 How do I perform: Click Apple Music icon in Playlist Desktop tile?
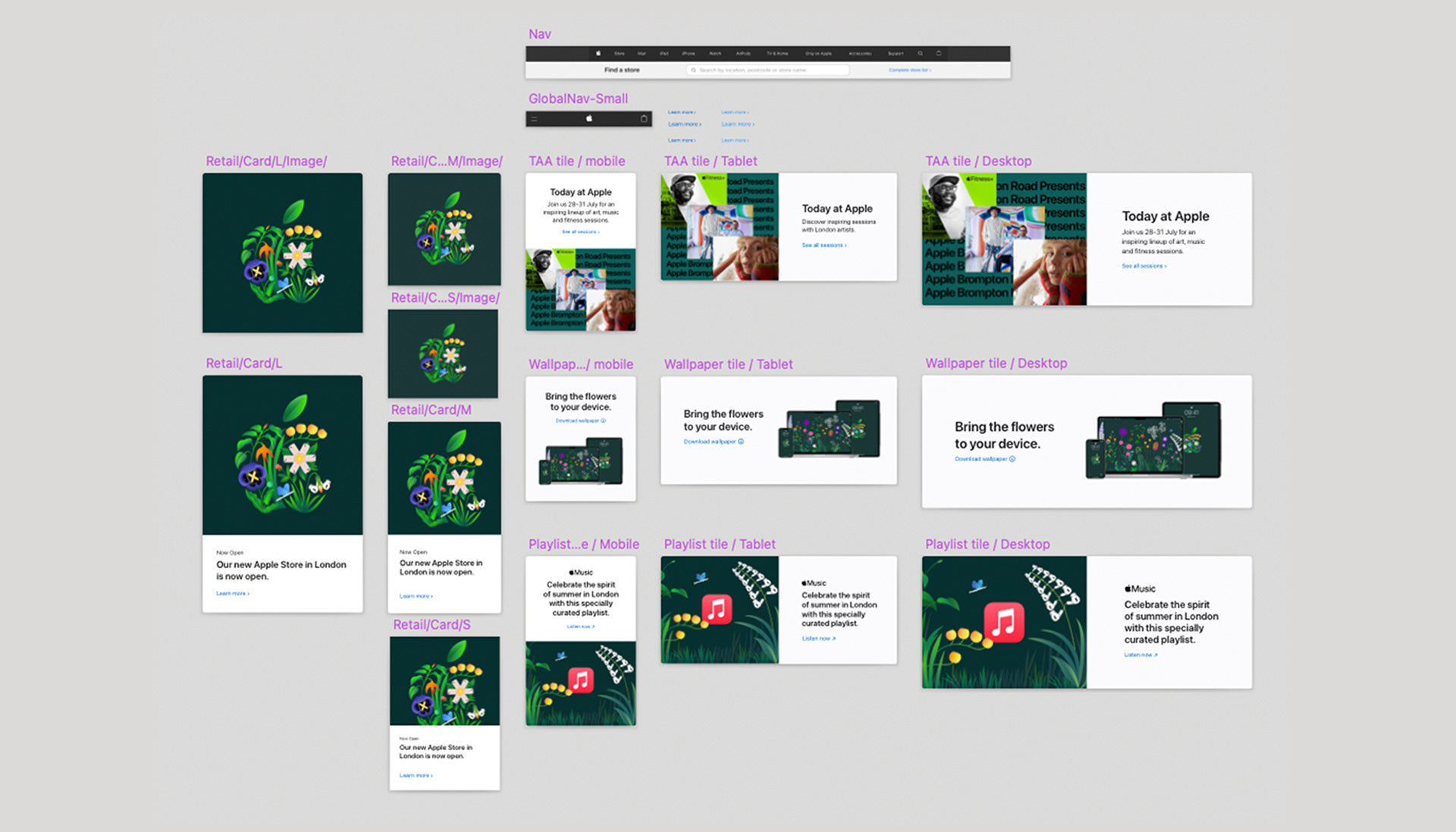click(x=1004, y=623)
